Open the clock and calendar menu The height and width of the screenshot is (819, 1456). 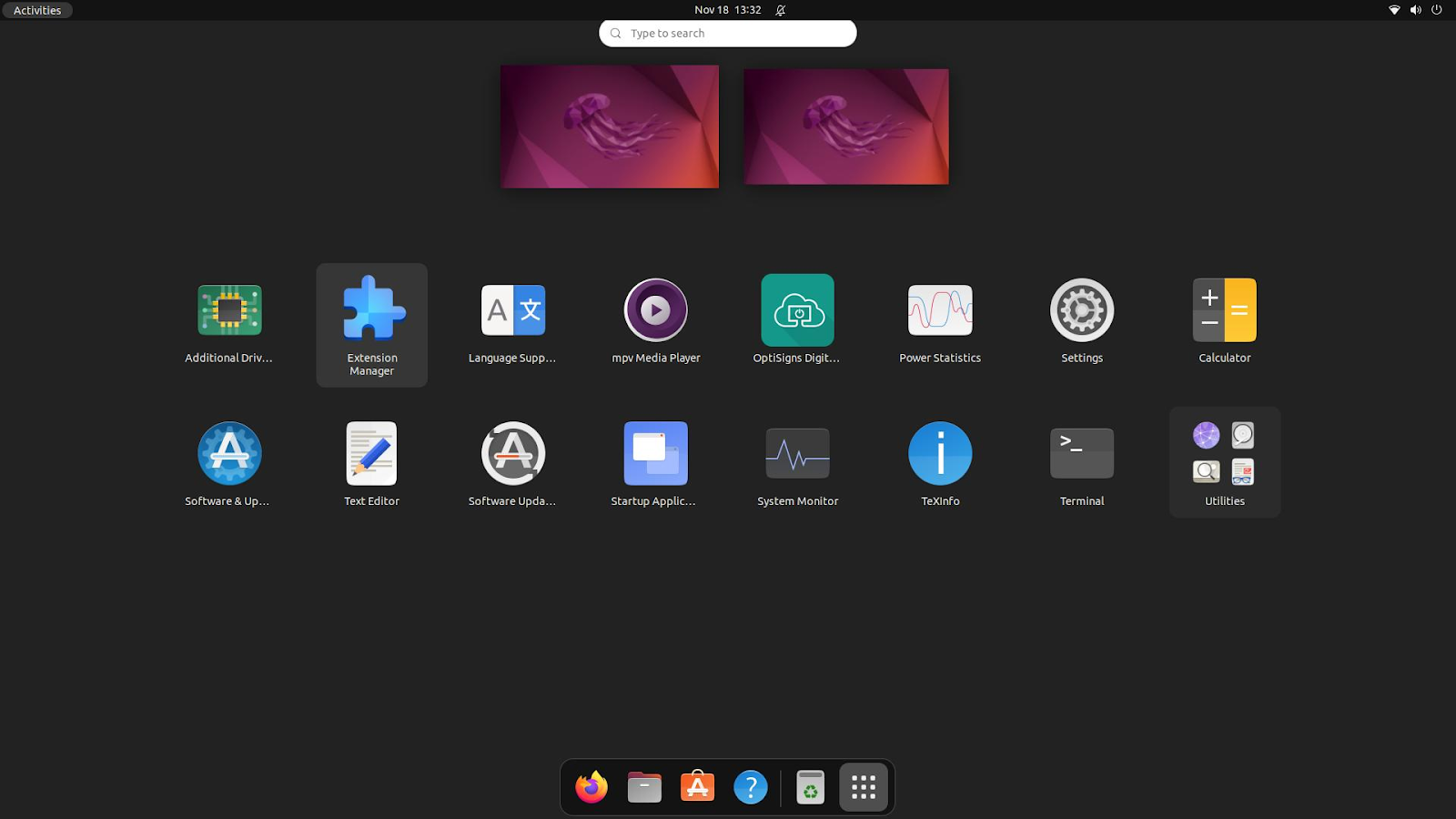(727, 10)
